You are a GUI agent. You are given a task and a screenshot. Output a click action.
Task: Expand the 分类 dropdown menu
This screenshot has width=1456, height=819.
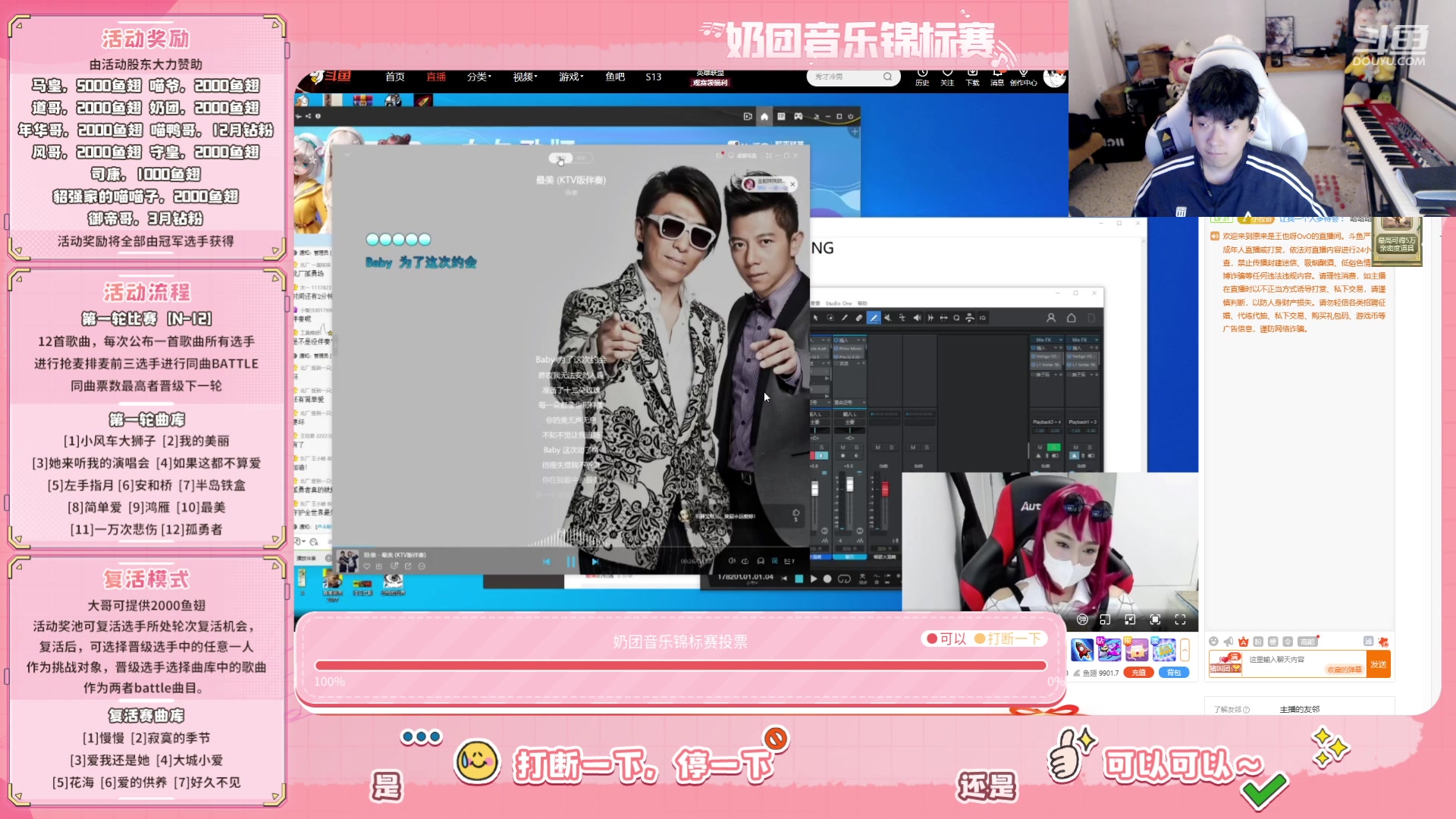click(x=479, y=77)
